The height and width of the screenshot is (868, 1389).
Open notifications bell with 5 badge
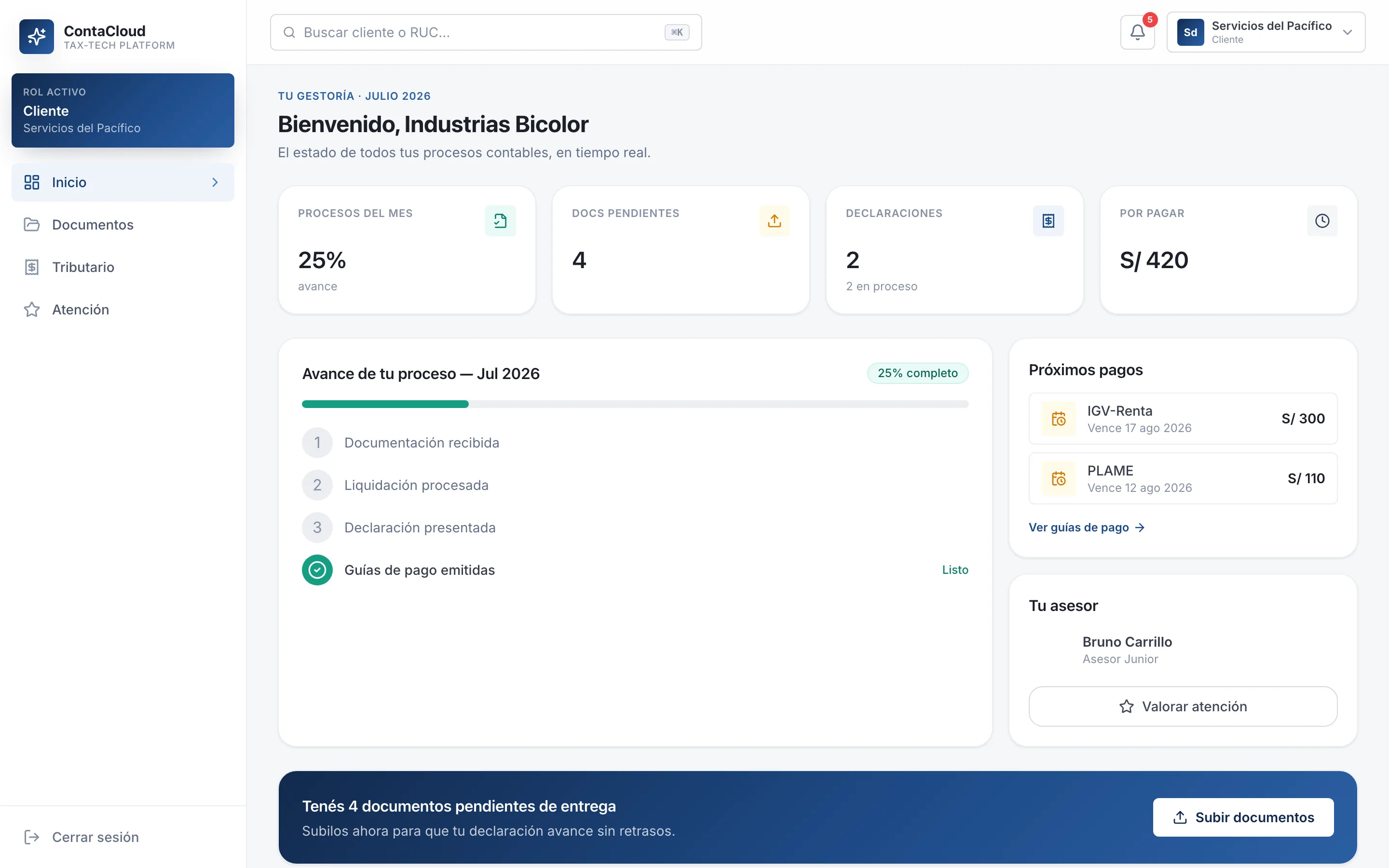(1138, 32)
